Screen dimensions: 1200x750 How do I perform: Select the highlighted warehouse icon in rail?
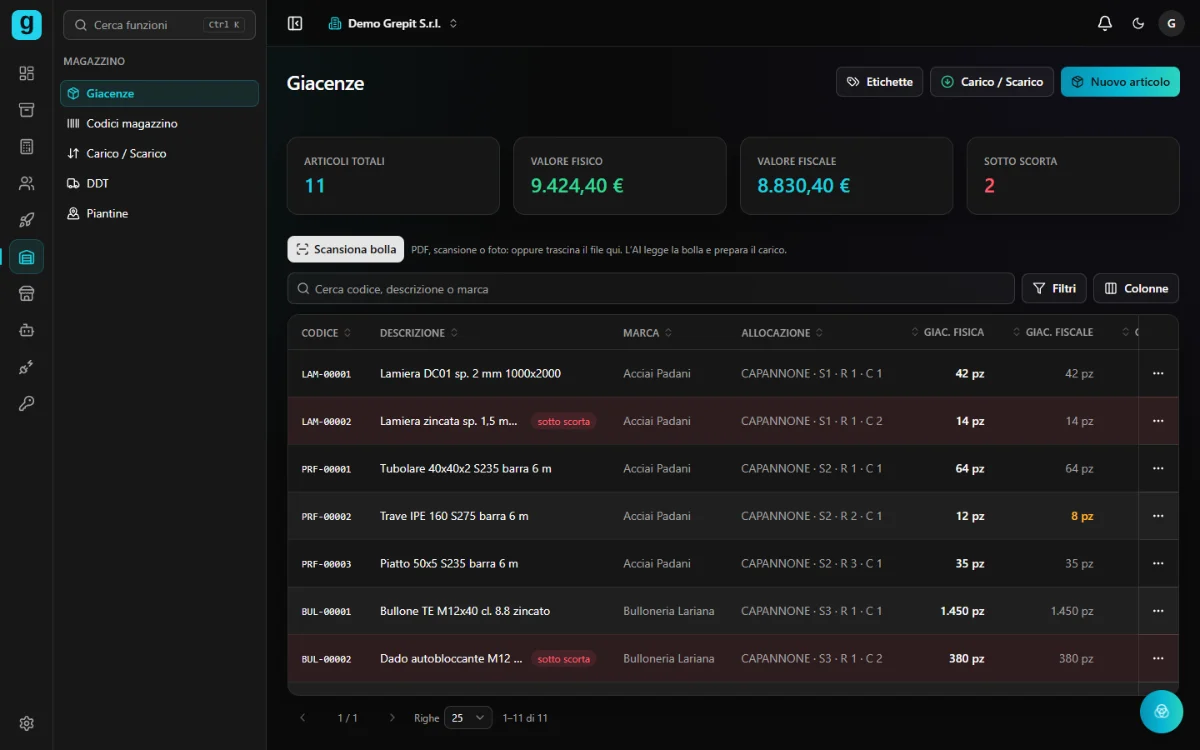(27, 257)
